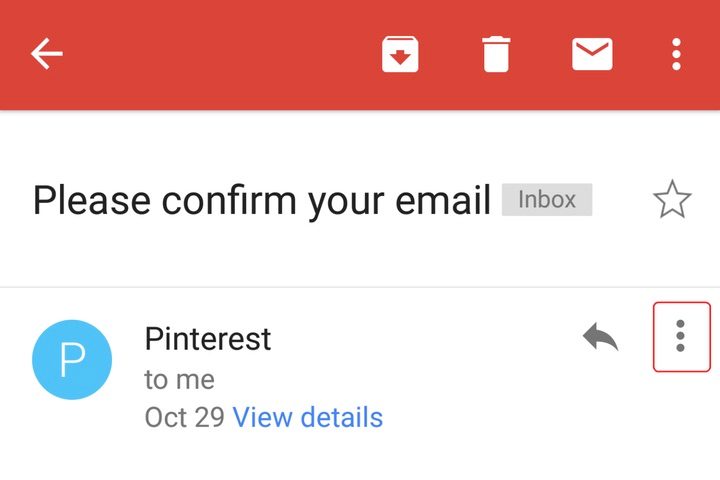Click the divider line under the subject
The height and width of the screenshot is (480, 720).
(x=360, y=288)
